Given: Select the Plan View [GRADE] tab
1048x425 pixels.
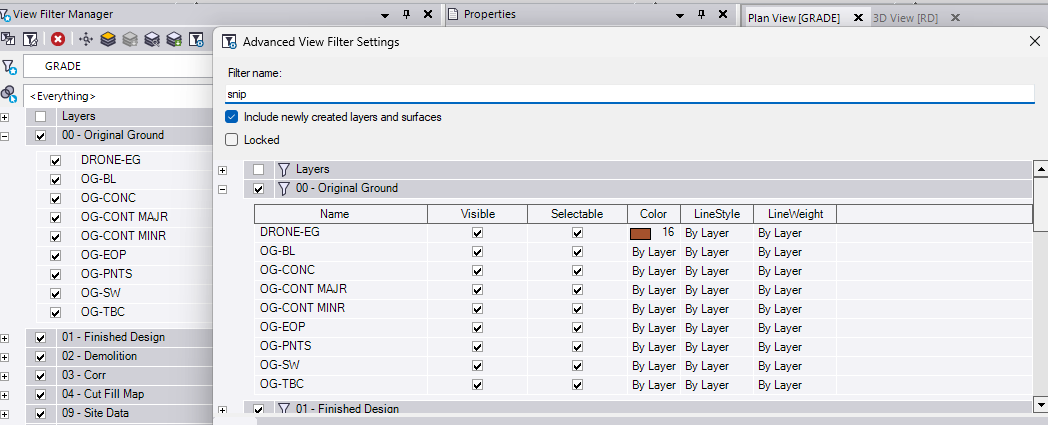Looking at the screenshot, I should click(793, 18).
